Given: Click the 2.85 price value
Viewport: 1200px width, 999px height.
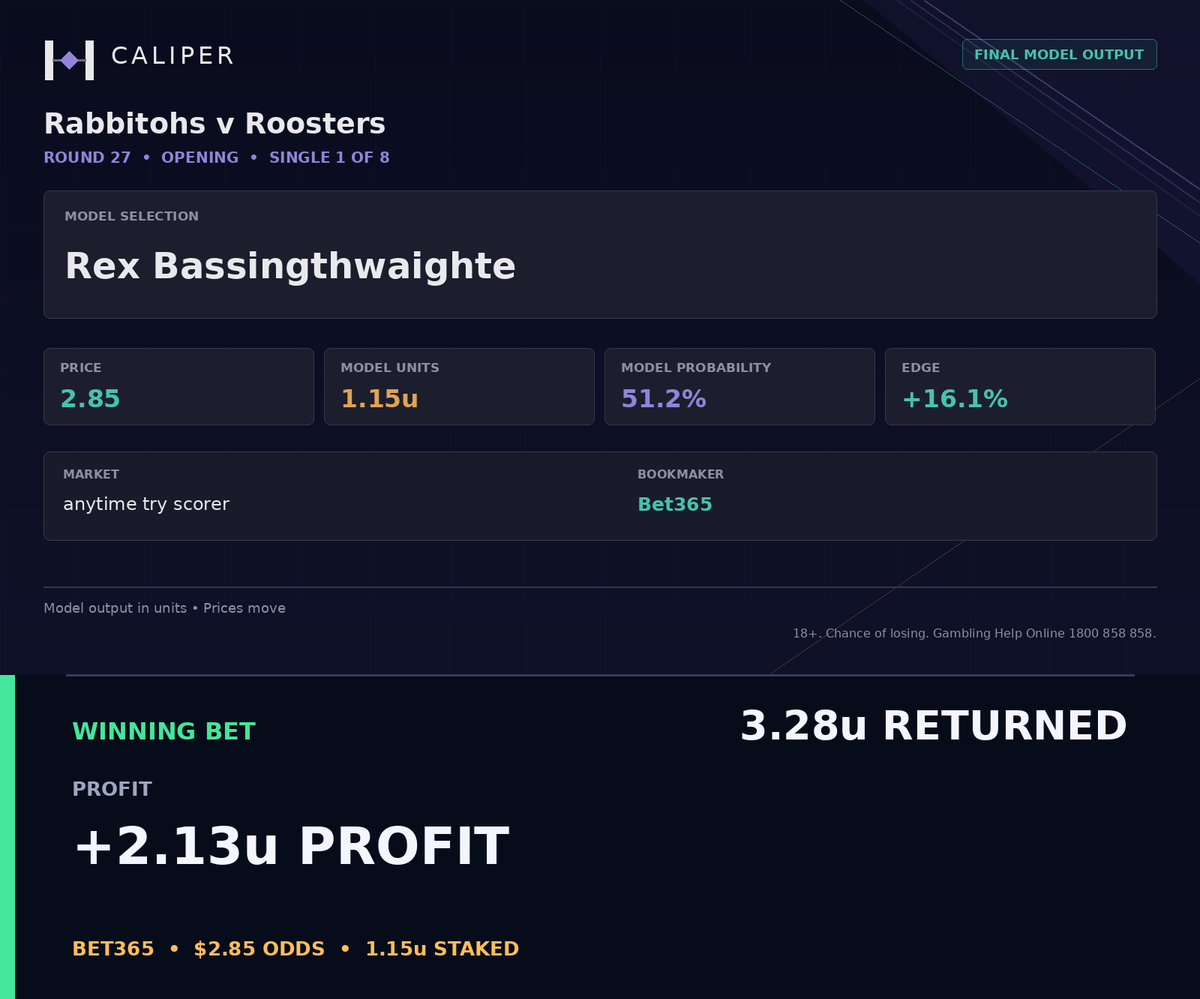Looking at the screenshot, I should [x=90, y=399].
